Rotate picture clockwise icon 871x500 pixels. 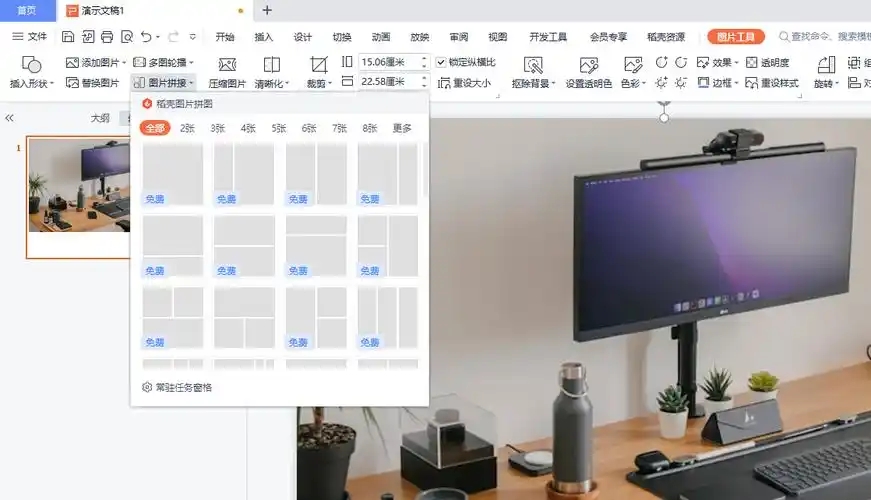(x=661, y=62)
